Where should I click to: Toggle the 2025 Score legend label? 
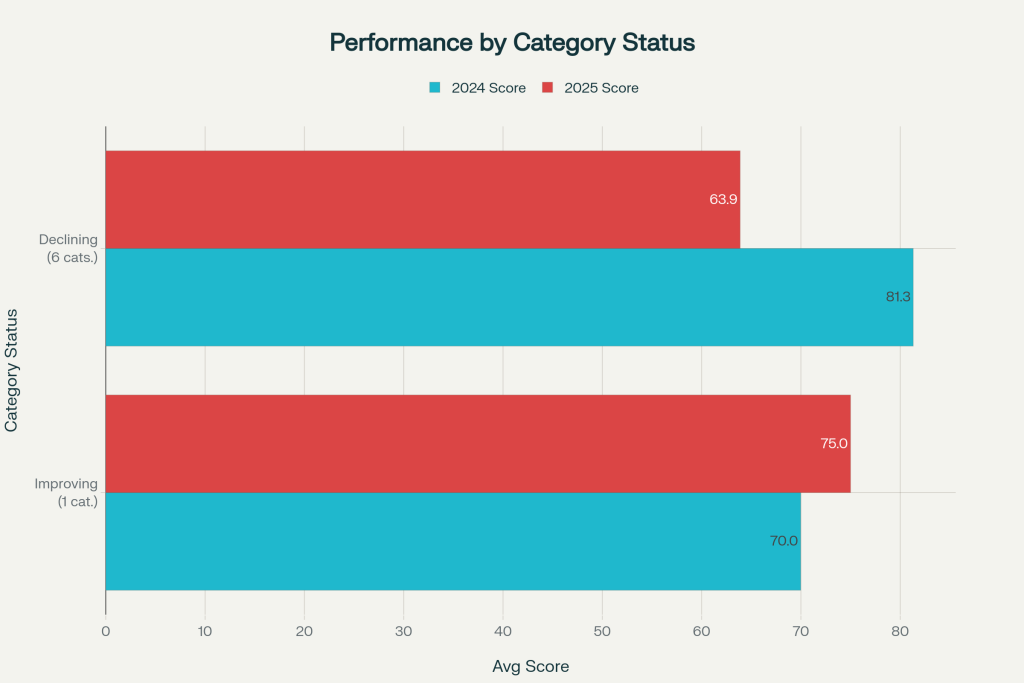[x=601, y=88]
